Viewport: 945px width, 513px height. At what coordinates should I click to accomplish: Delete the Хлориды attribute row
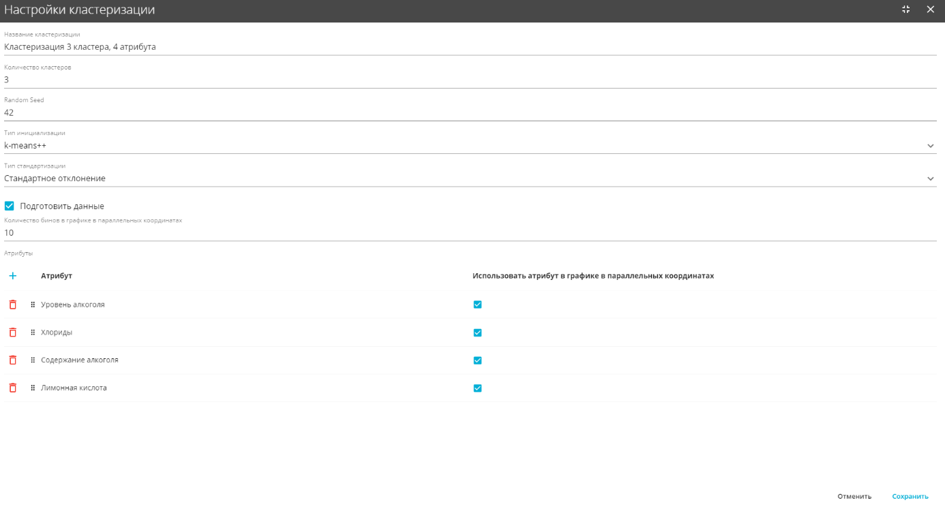13,332
